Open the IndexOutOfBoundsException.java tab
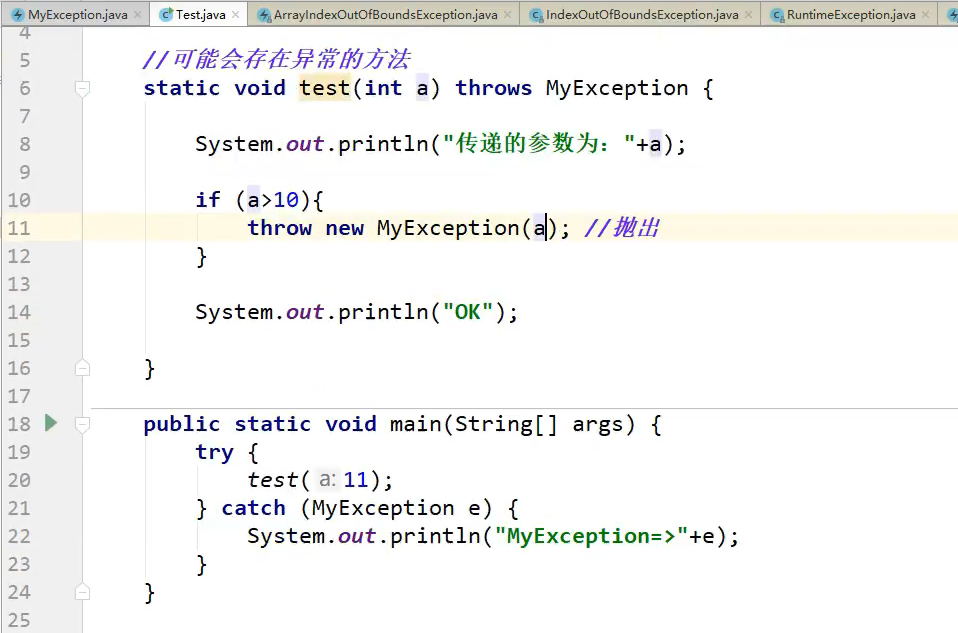 pyautogui.click(x=642, y=15)
